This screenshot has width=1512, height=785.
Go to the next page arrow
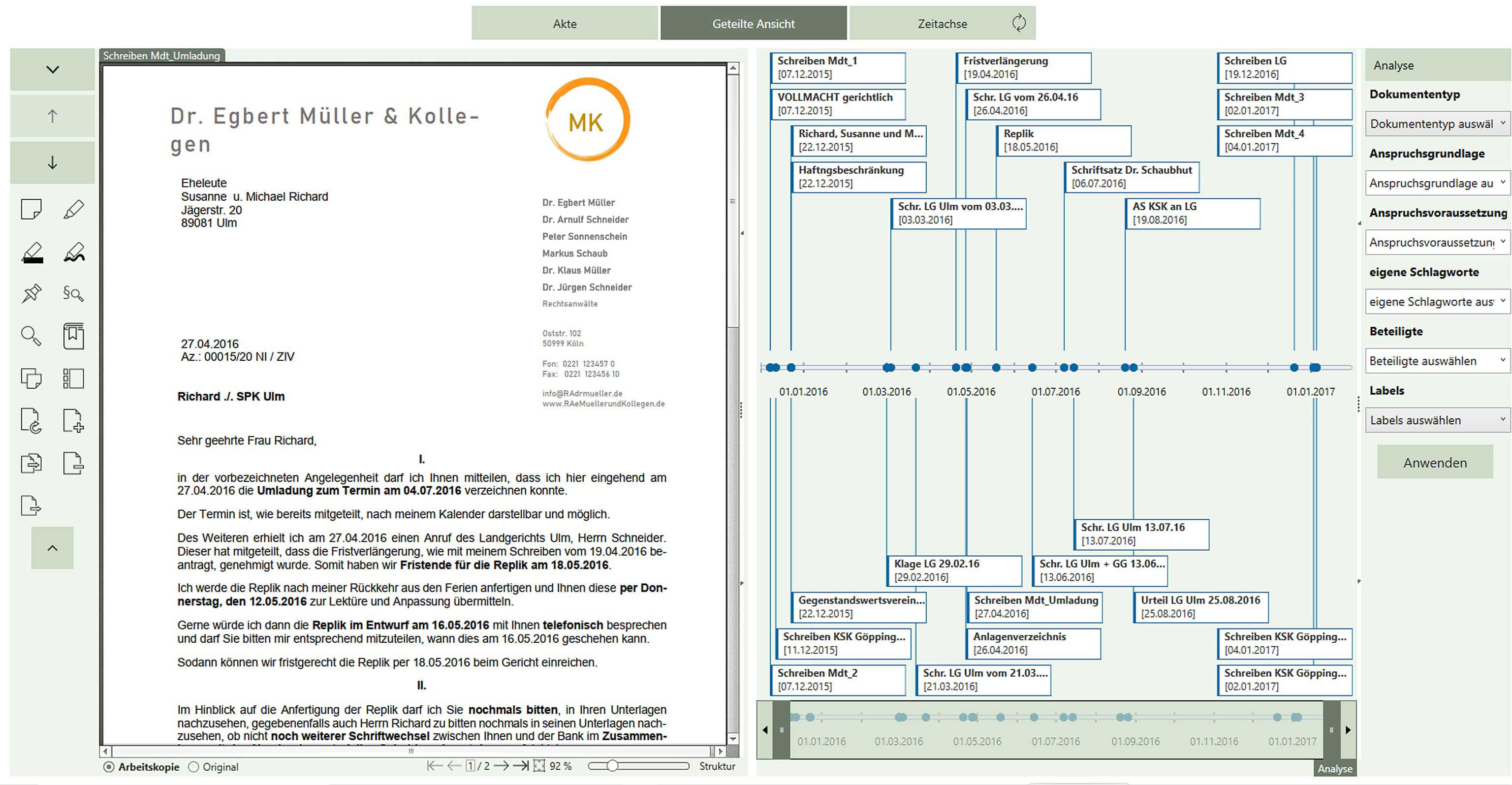(501, 766)
